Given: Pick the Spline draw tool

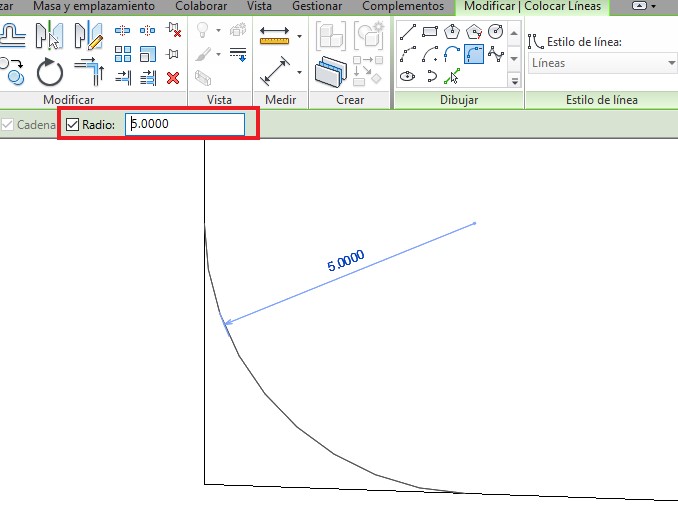Looking at the screenshot, I should tap(495, 54).
